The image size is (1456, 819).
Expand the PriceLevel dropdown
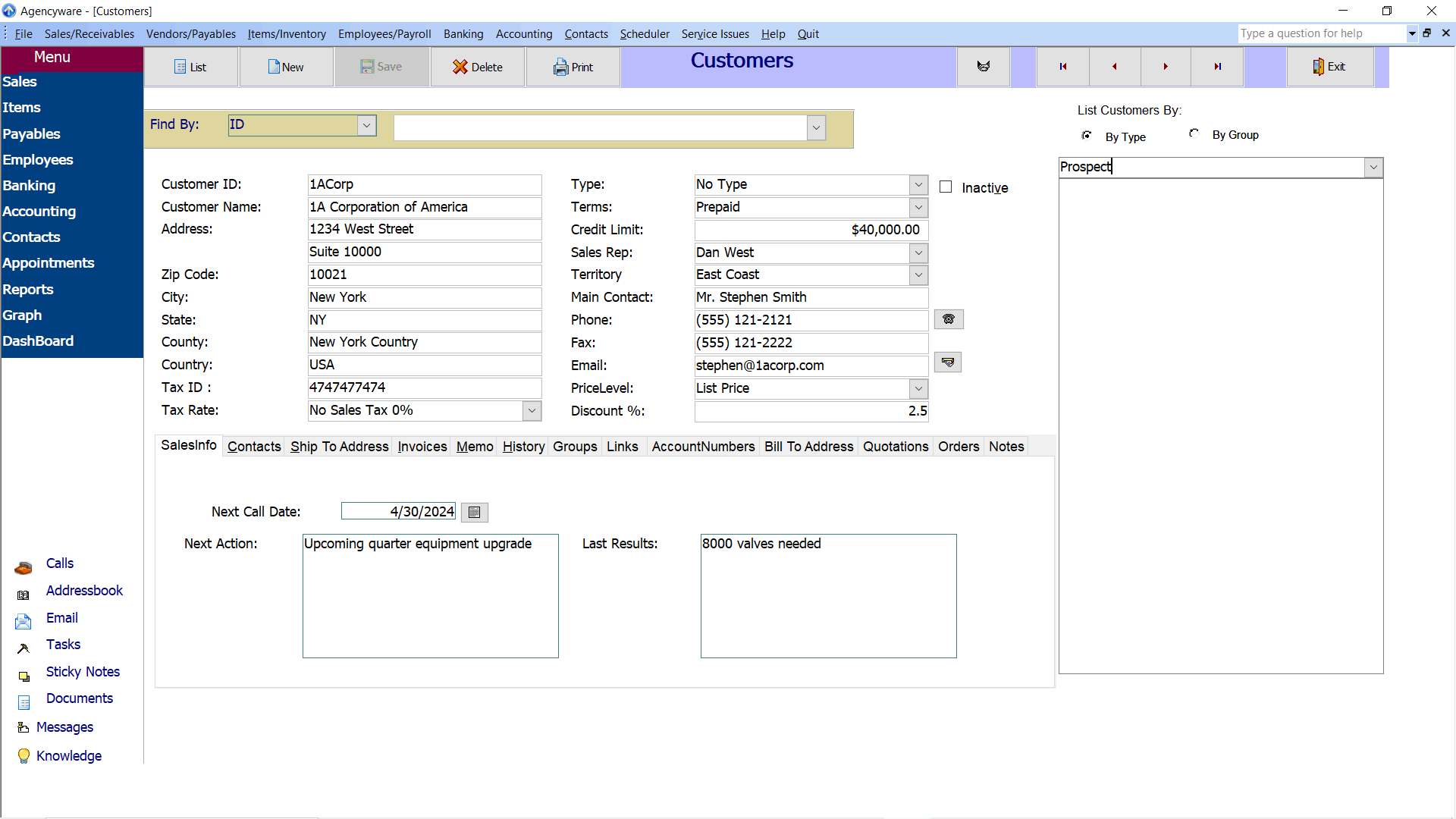tap(918, 388)
